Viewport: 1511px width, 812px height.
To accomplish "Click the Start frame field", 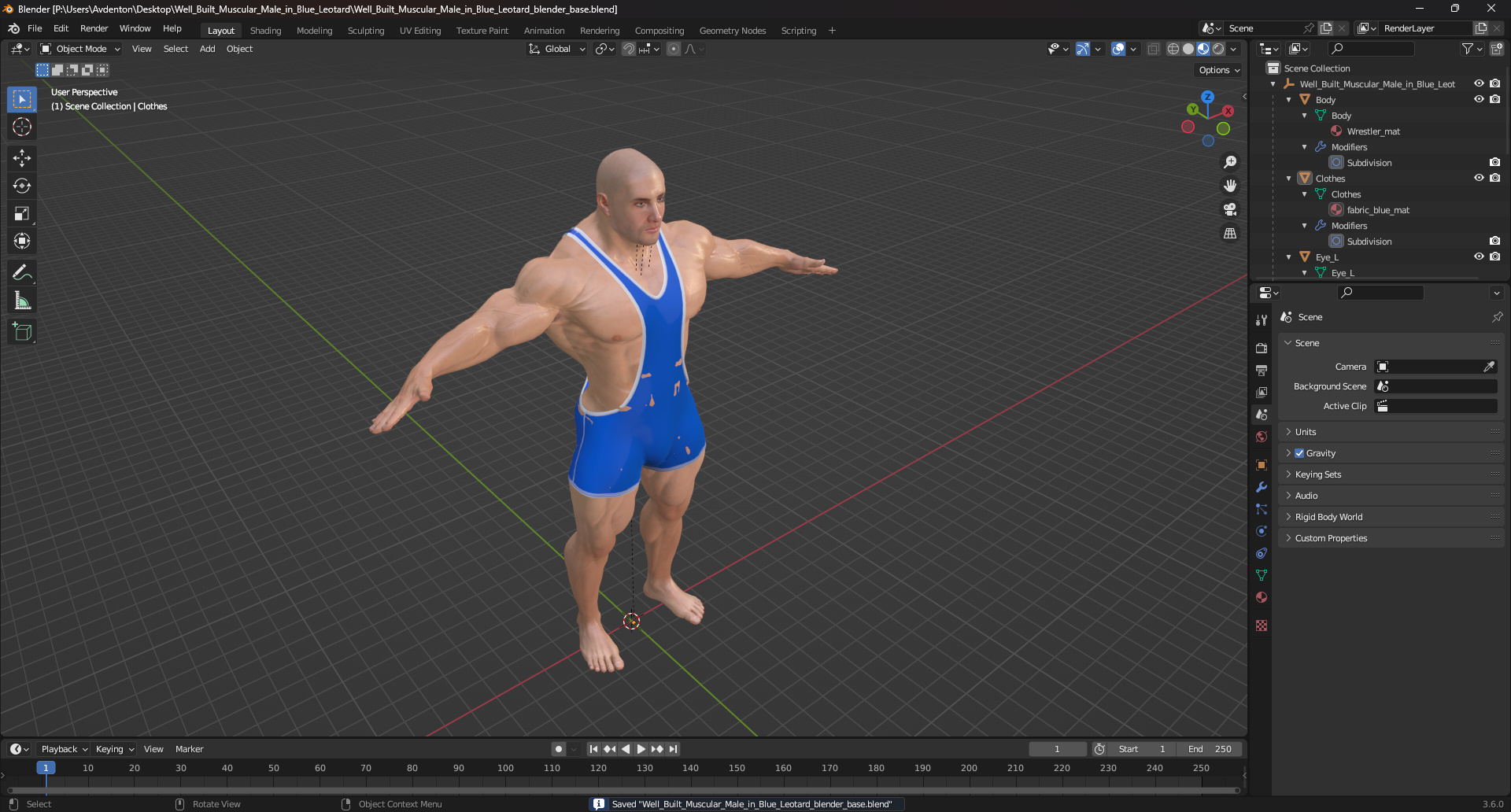I will tap(1141, 749).
